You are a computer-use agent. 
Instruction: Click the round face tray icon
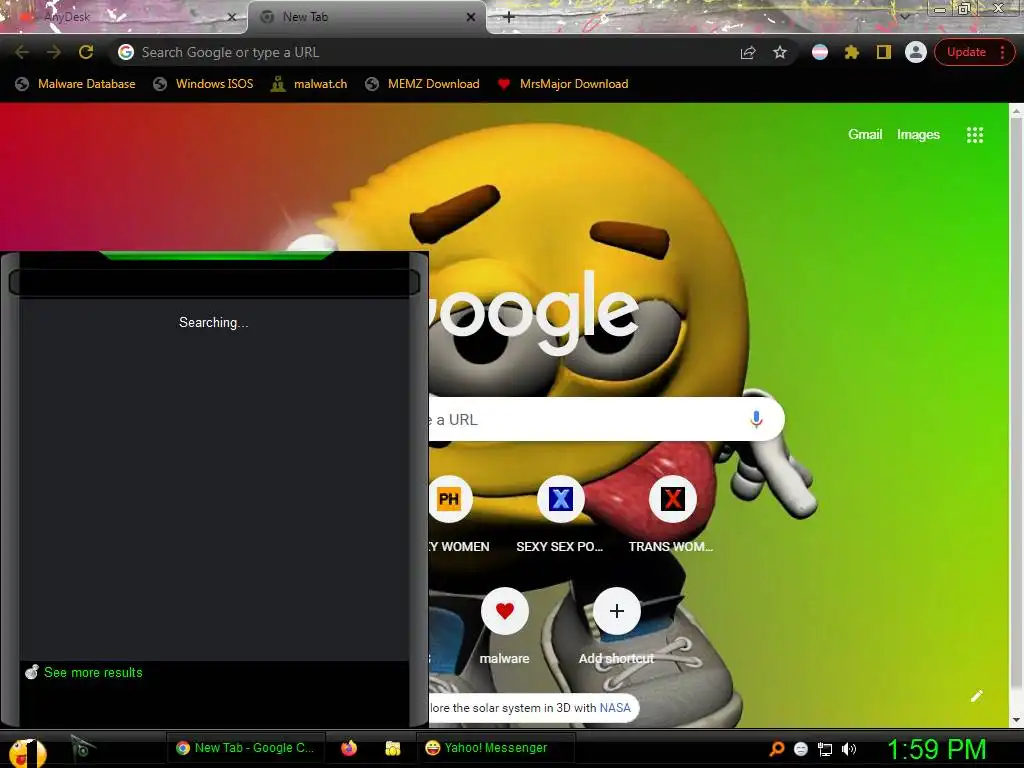click(x=801, y=749)
